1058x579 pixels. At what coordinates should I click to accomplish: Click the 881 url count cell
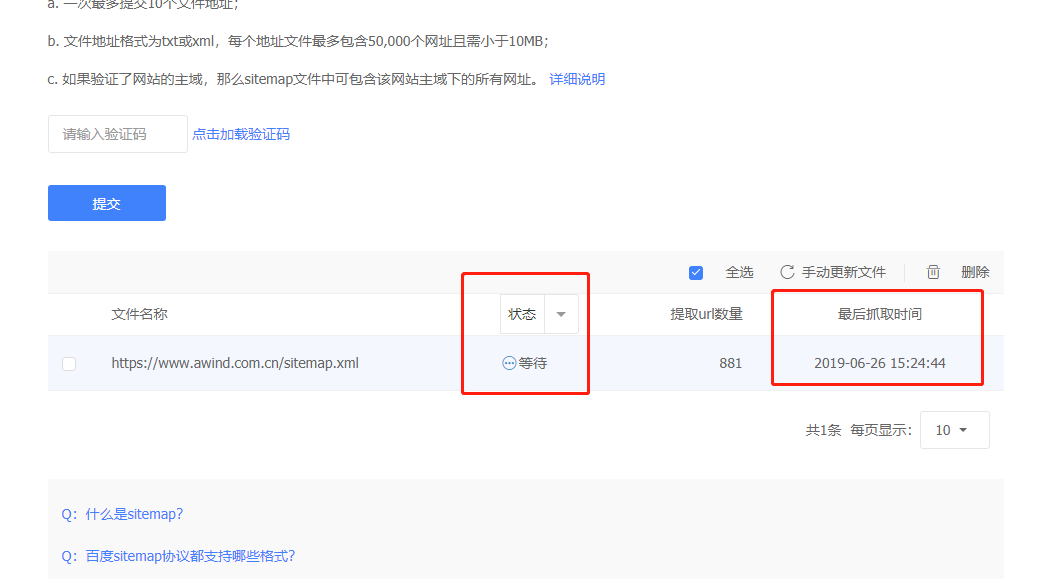730,363
